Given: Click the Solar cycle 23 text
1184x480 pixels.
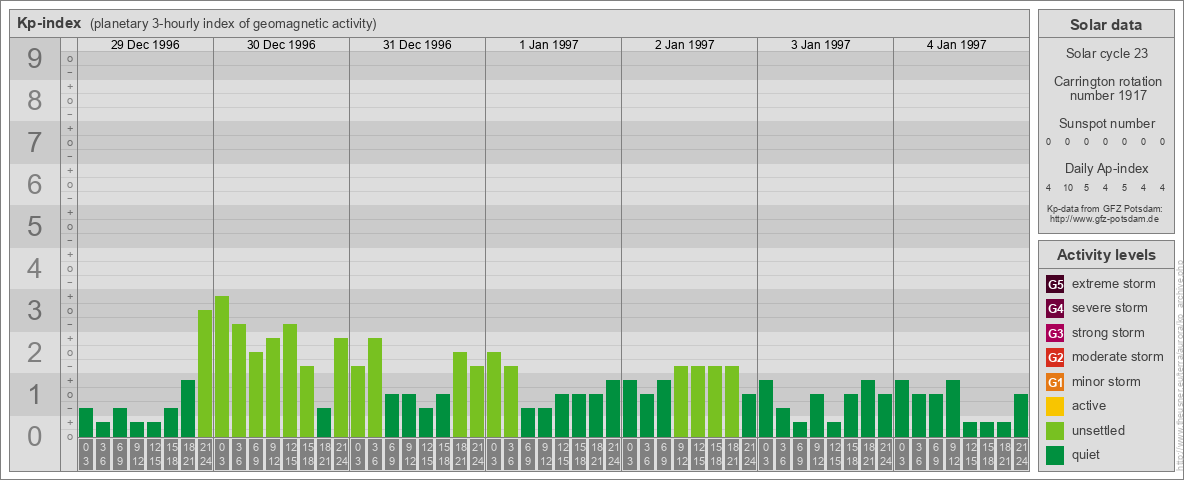Looking at the screenshot, I should (x=1105, y=54).
